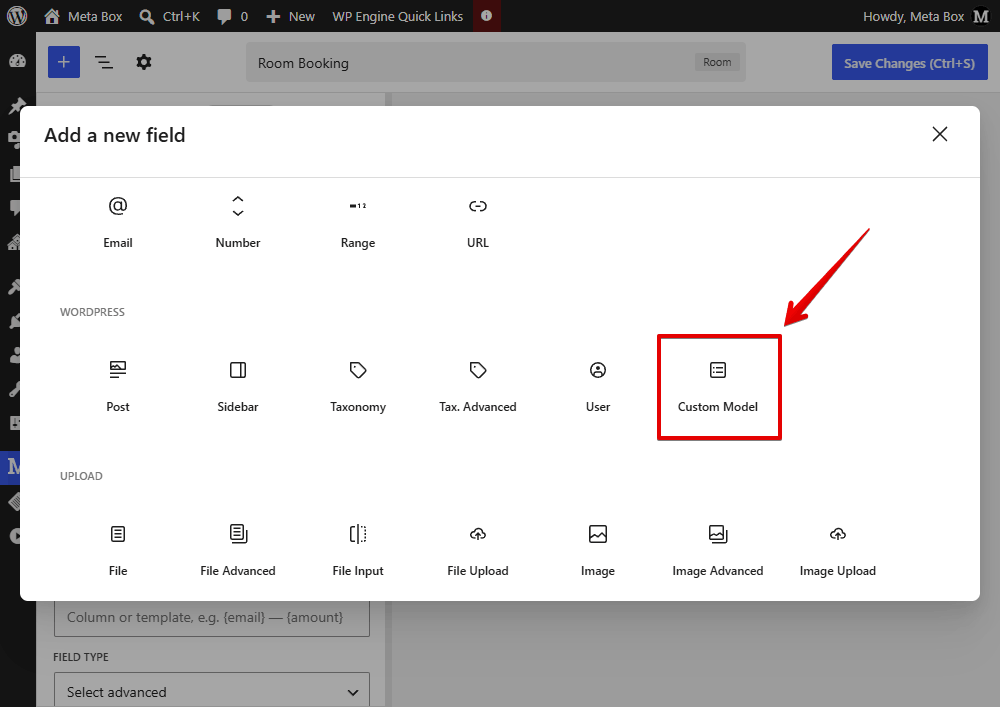This screenshot has height=707, width=1000.
Task: Open the comments bubble in admin bar
Action: point(233,16)
